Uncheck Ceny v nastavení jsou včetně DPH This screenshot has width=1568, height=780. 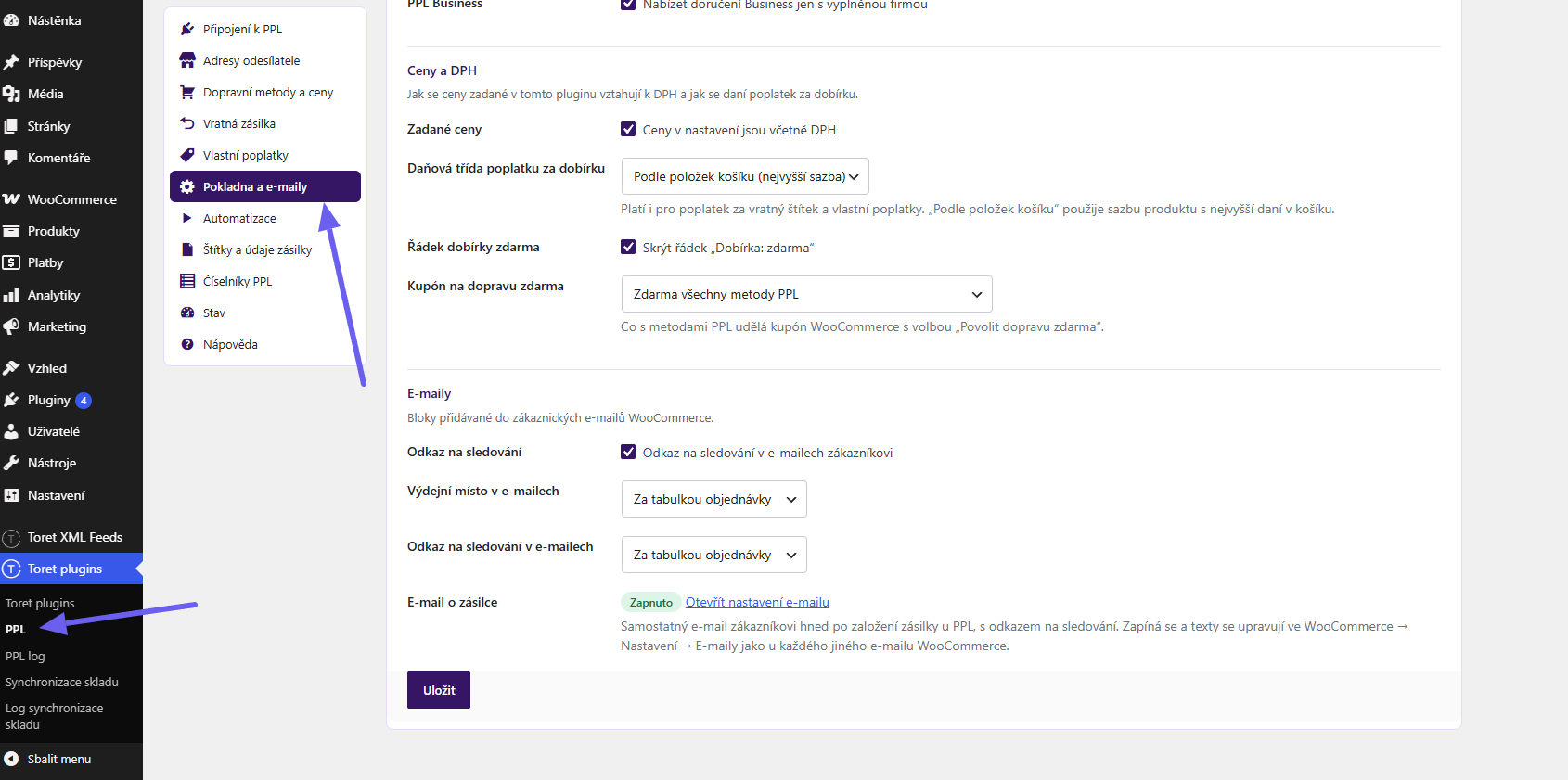(x=628, y=129)
